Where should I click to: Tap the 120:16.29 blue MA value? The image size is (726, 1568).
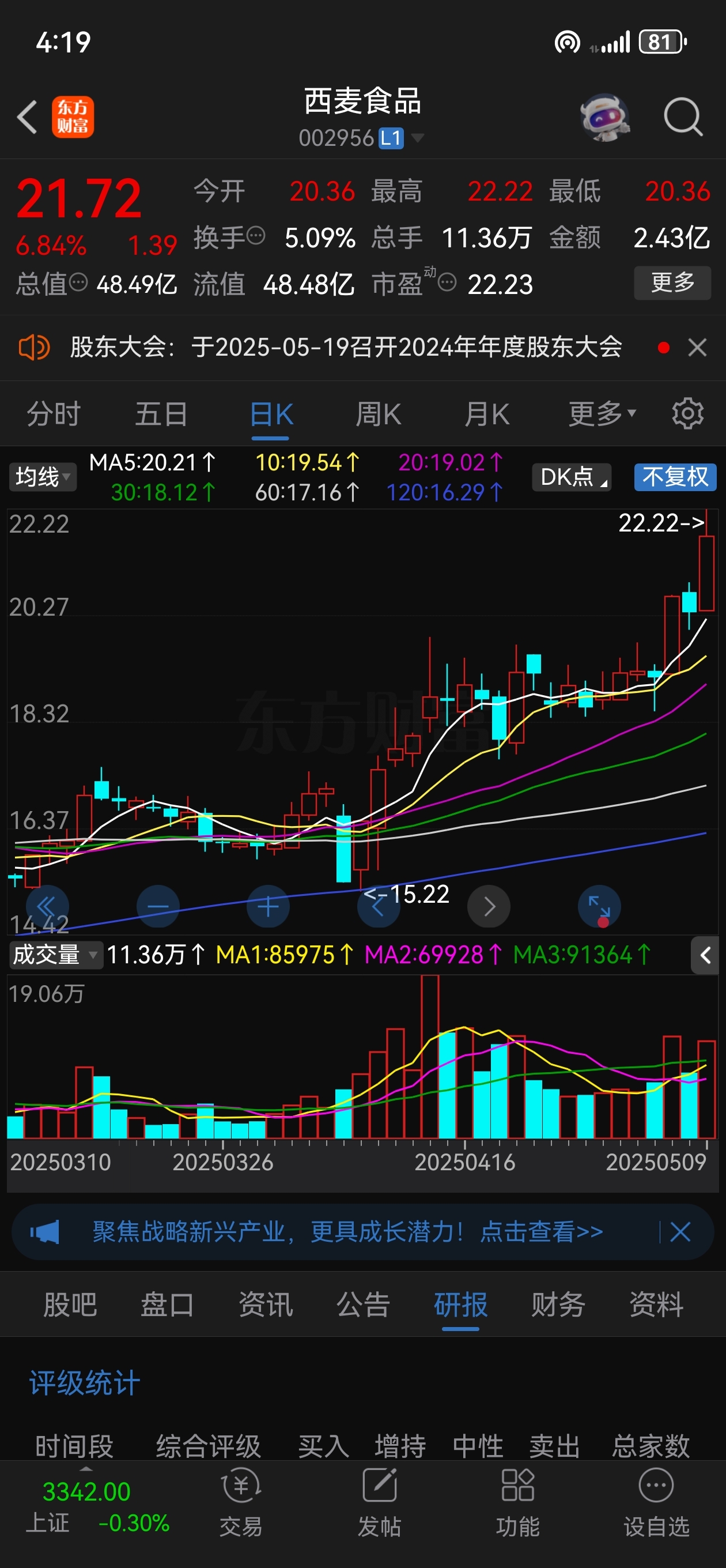(x=445, y=492)
